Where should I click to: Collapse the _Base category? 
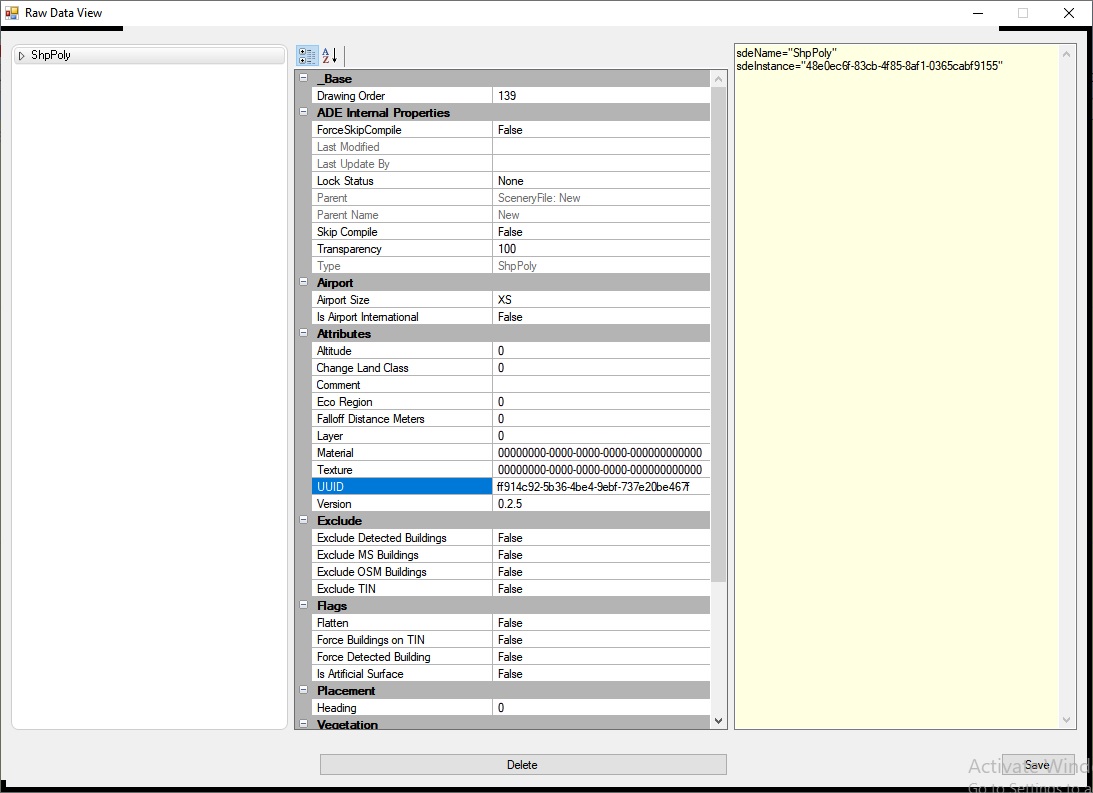(x=303, y=78)
